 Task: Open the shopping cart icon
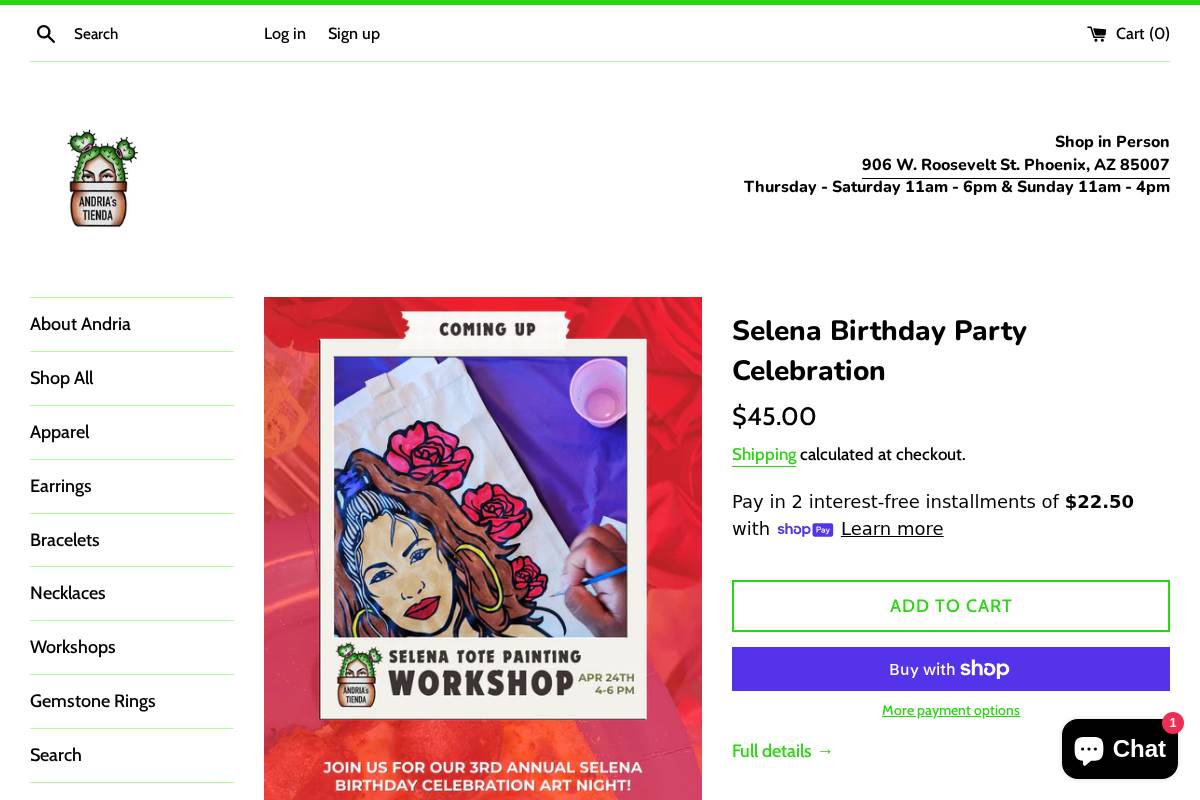click(1097, 34)
